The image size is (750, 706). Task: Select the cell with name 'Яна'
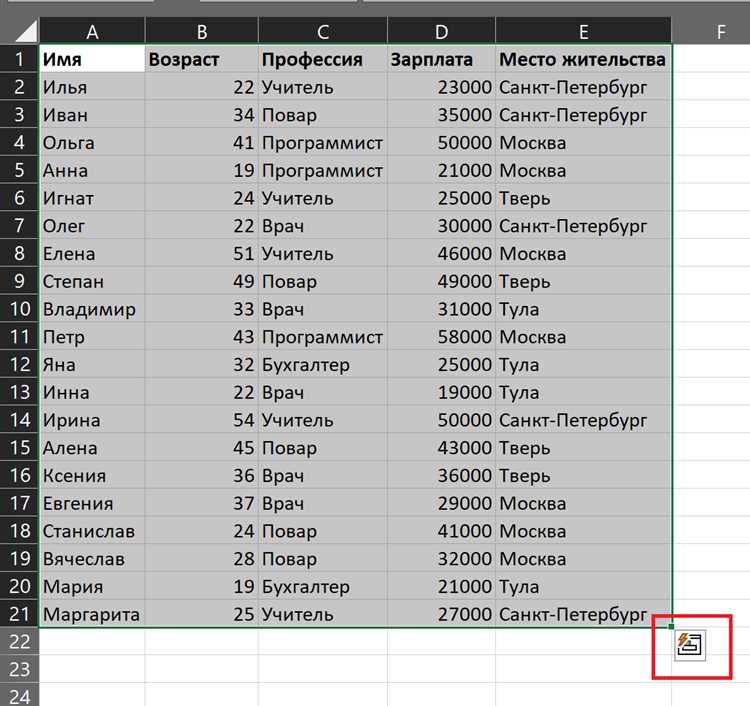pos(92,364)
